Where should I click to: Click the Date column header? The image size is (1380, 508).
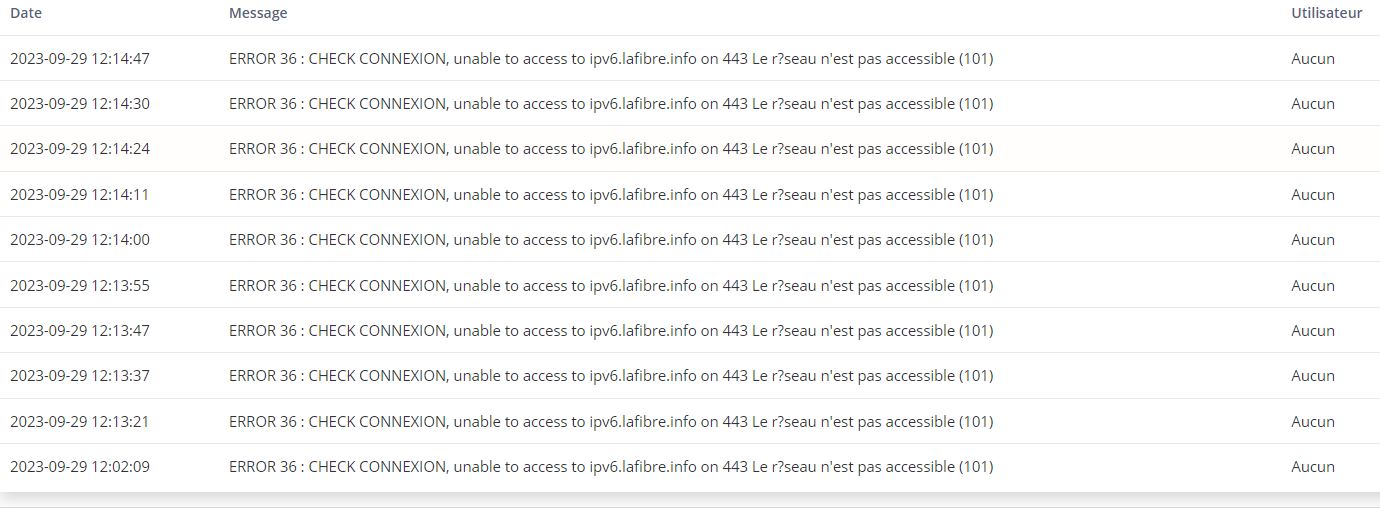point(26,13)
